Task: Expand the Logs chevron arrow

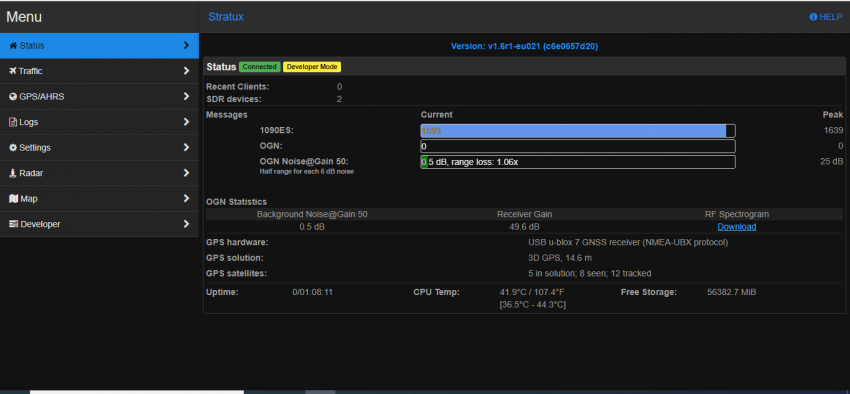Action: point(186,122)
